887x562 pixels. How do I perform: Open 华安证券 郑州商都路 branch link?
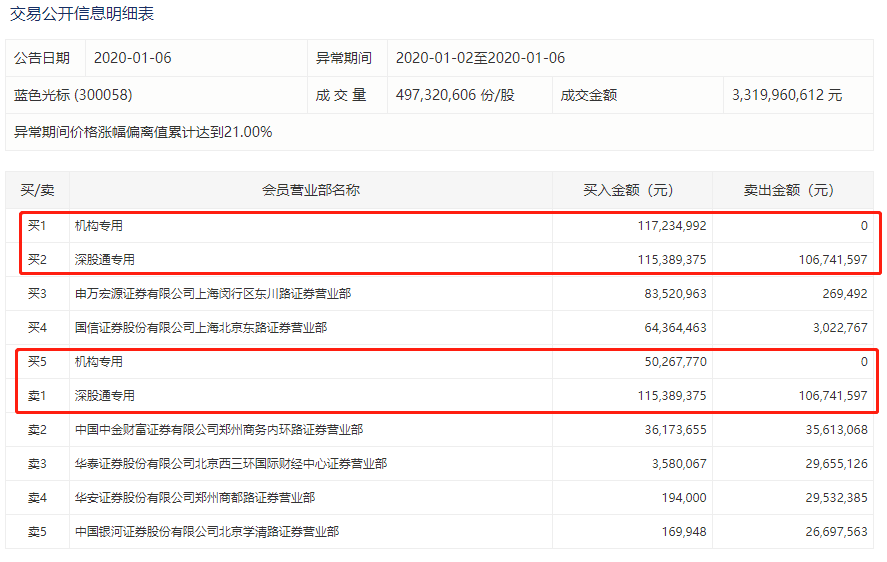point(194,498)
